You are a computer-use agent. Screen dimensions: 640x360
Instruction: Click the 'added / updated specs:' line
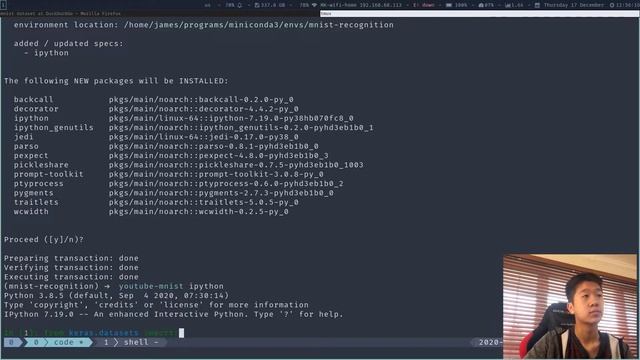tap(68, 44)
